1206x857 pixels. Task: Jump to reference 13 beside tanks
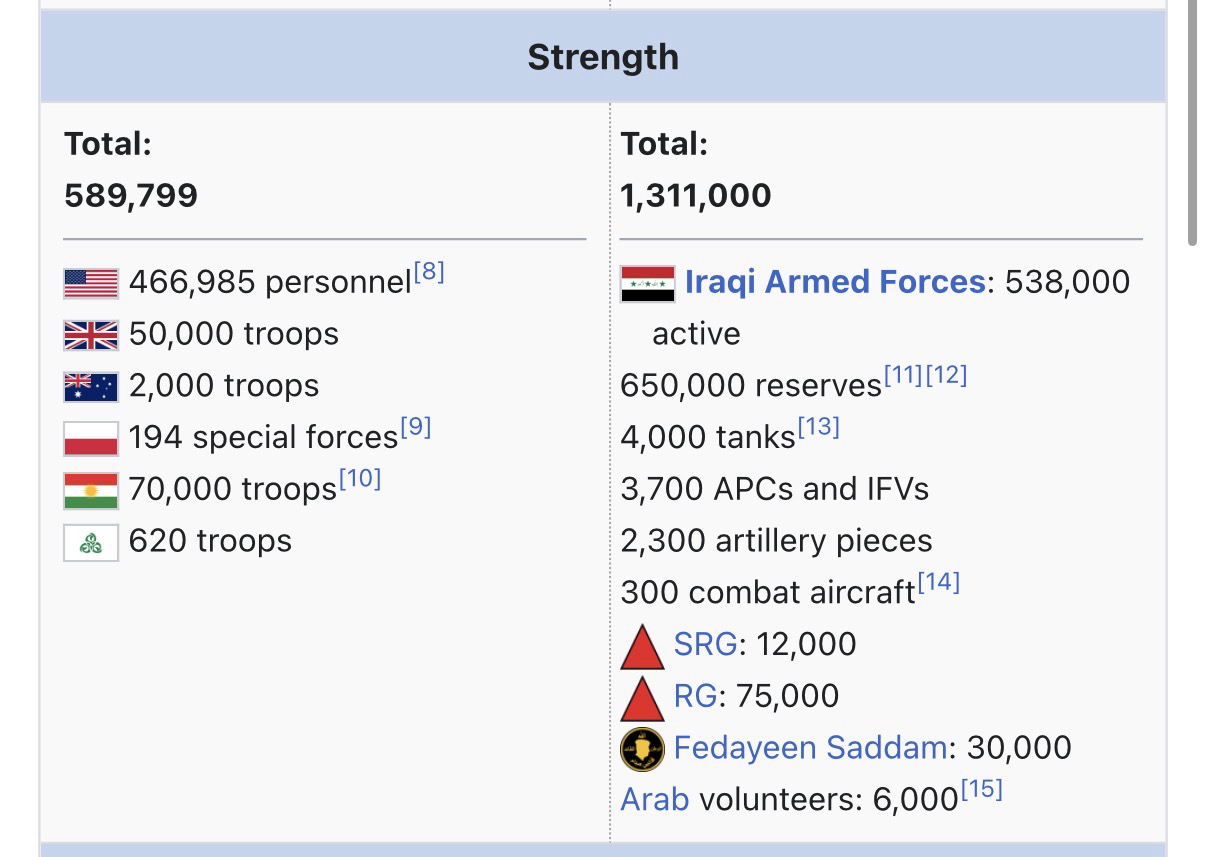(x=818, y=428)
